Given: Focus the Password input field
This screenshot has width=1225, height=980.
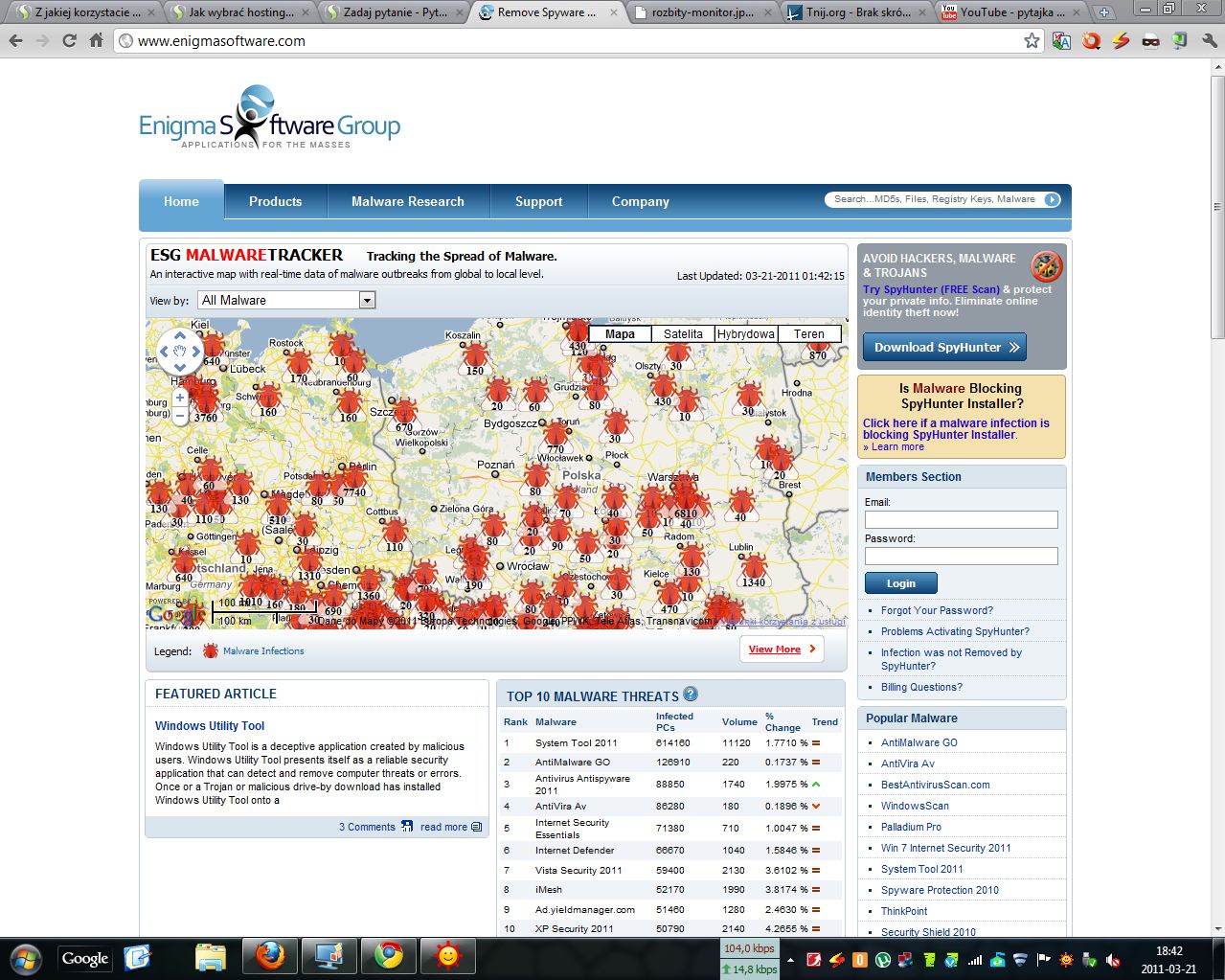Looking at the screenshot, I should [x=961, y=556].
